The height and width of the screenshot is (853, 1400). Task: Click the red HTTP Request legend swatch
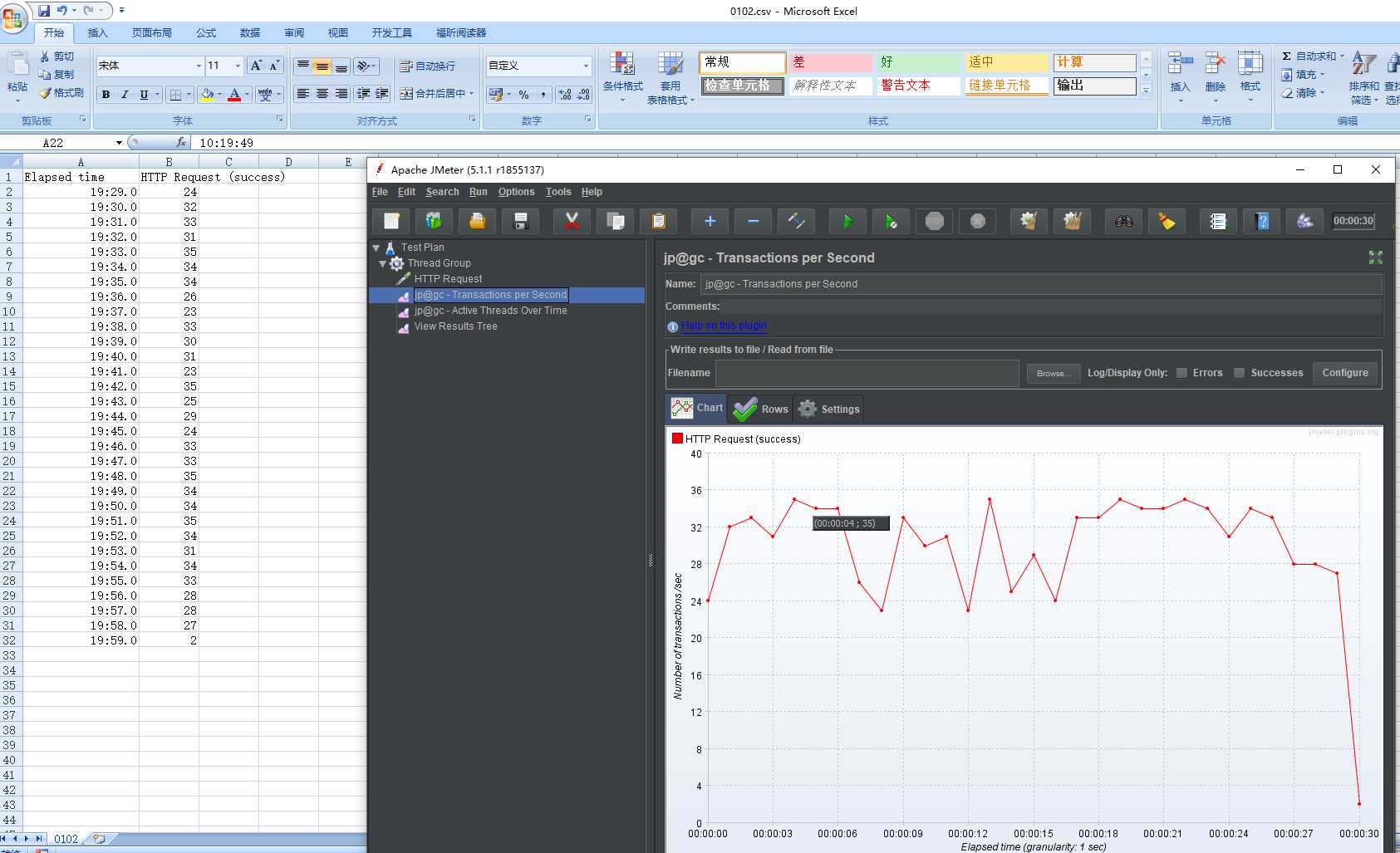pyautogui.click(x=677, y=439)
